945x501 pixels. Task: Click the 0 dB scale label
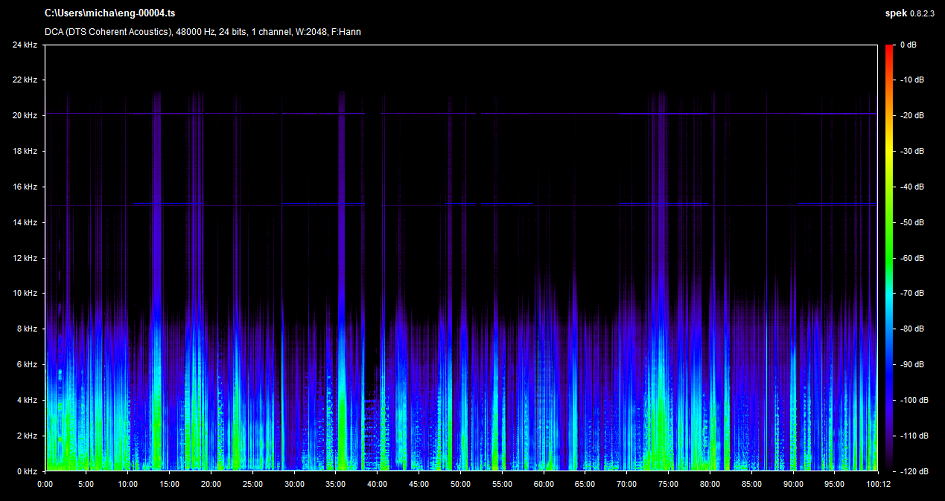pyautogui.click(x=908, y=45)
